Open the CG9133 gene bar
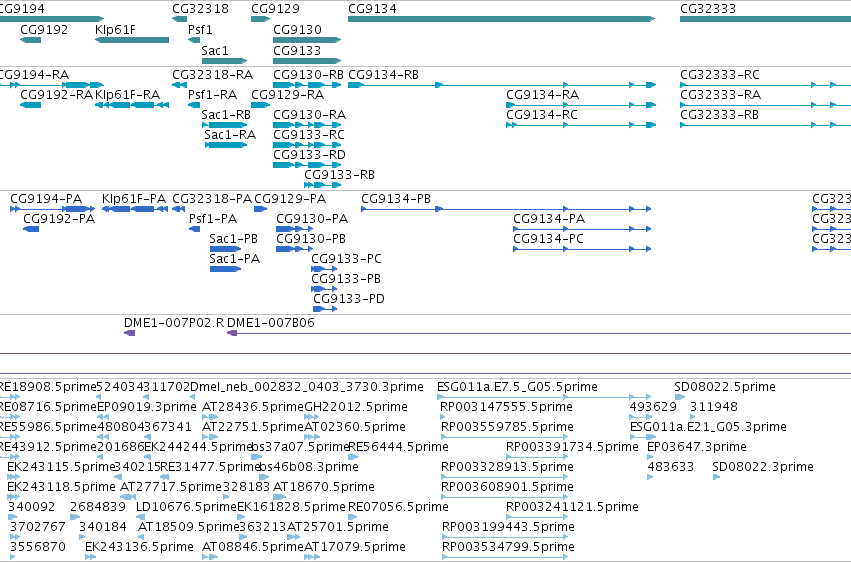The image size is (851, 562). (307, 61)
